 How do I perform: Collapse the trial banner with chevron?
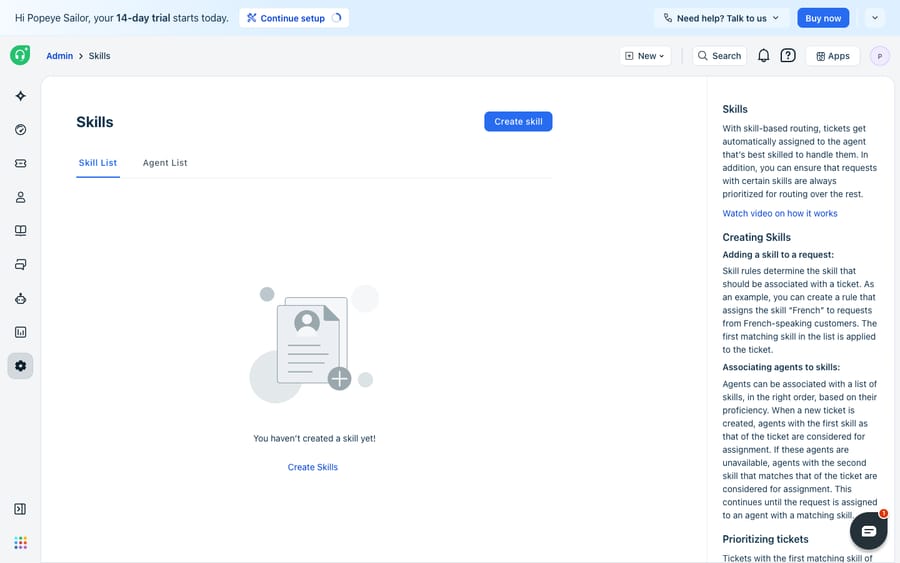[875, 18]
